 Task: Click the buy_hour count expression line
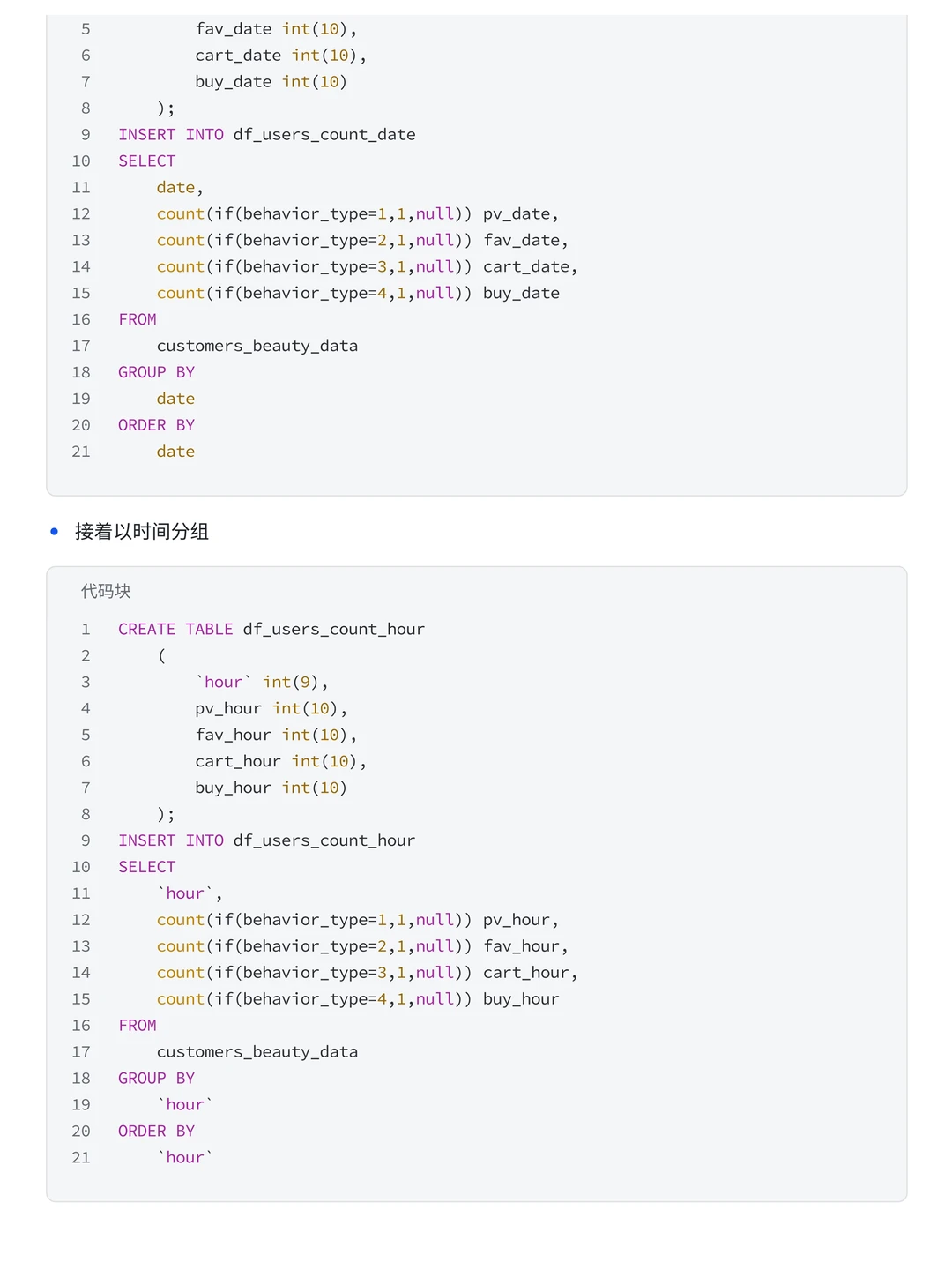point(358,999)
